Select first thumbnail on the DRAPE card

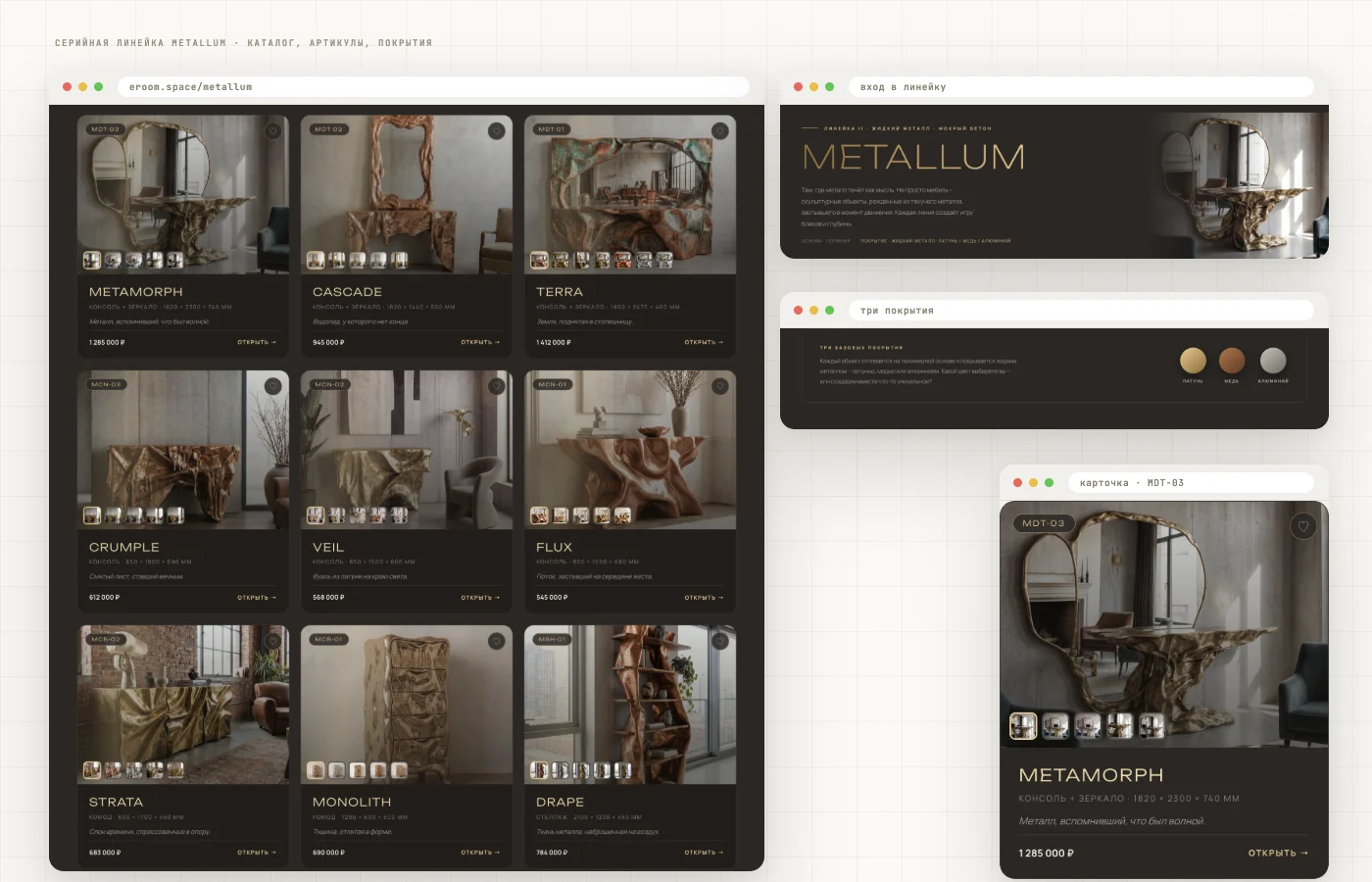click(539, 770)
